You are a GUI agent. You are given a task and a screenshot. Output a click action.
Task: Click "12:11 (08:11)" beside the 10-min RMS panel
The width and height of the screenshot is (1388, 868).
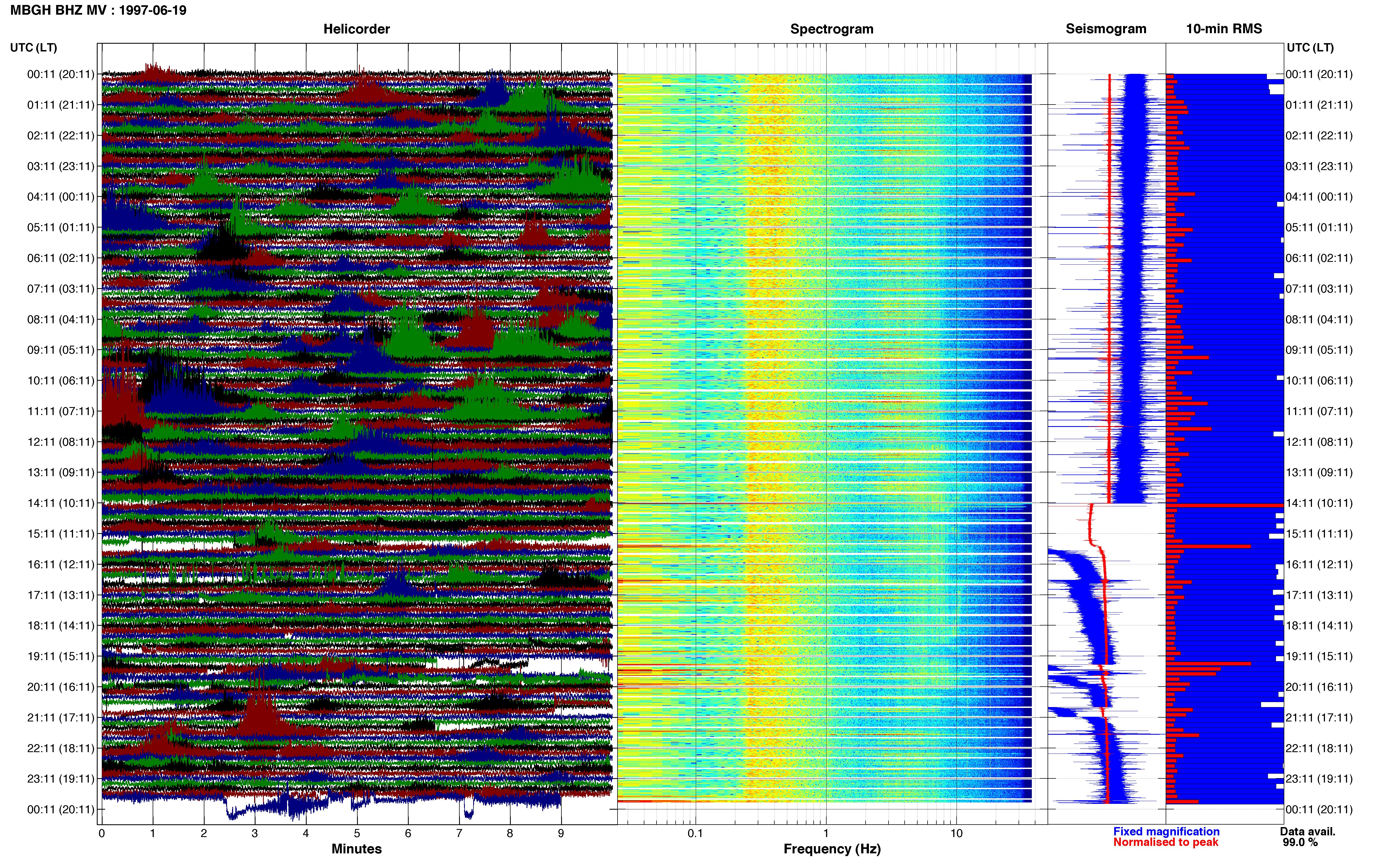pos(1319,442)
